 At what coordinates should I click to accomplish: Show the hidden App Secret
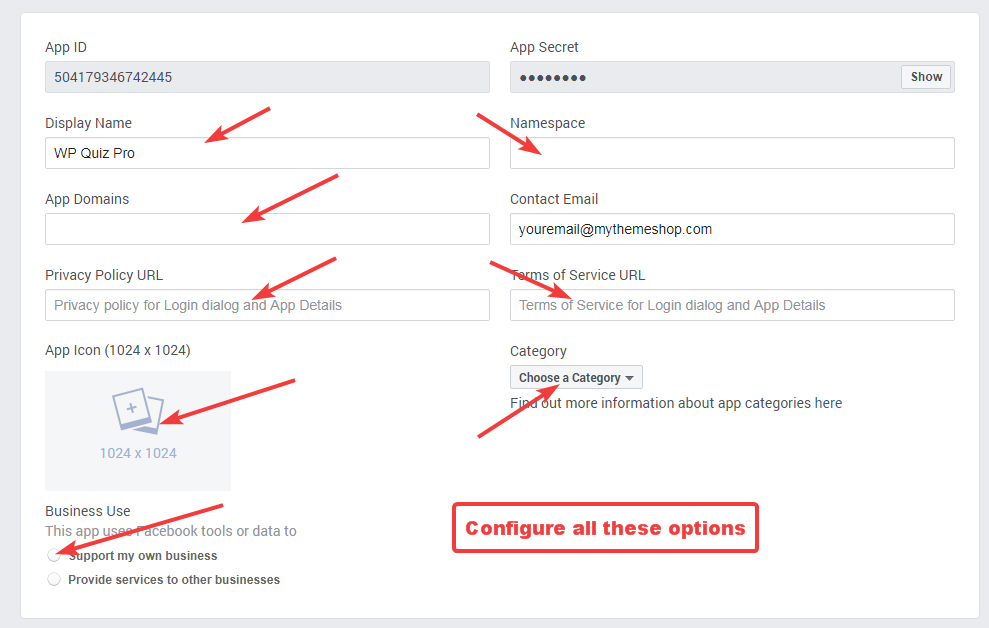[926, 77]
